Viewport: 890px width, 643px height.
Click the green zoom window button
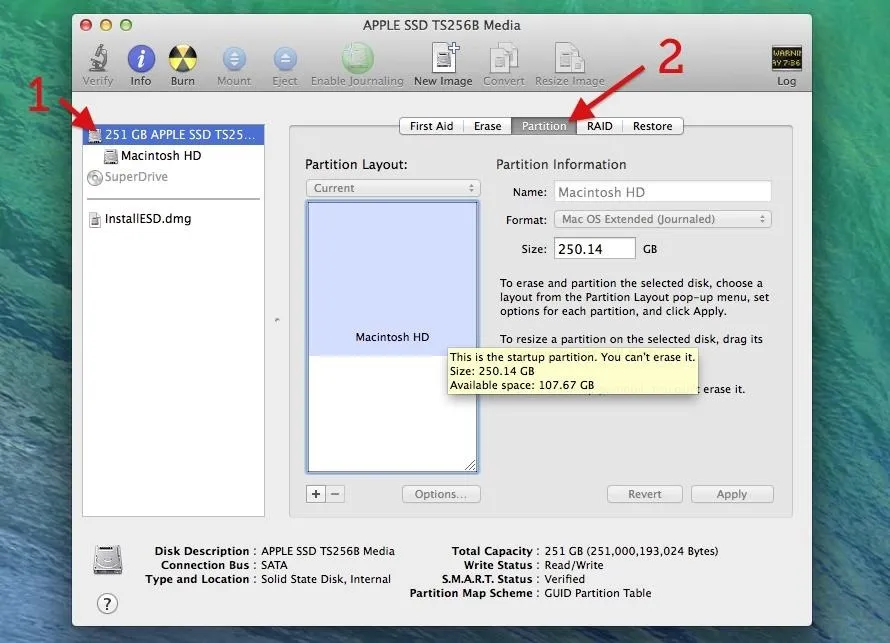coord(126,25)
